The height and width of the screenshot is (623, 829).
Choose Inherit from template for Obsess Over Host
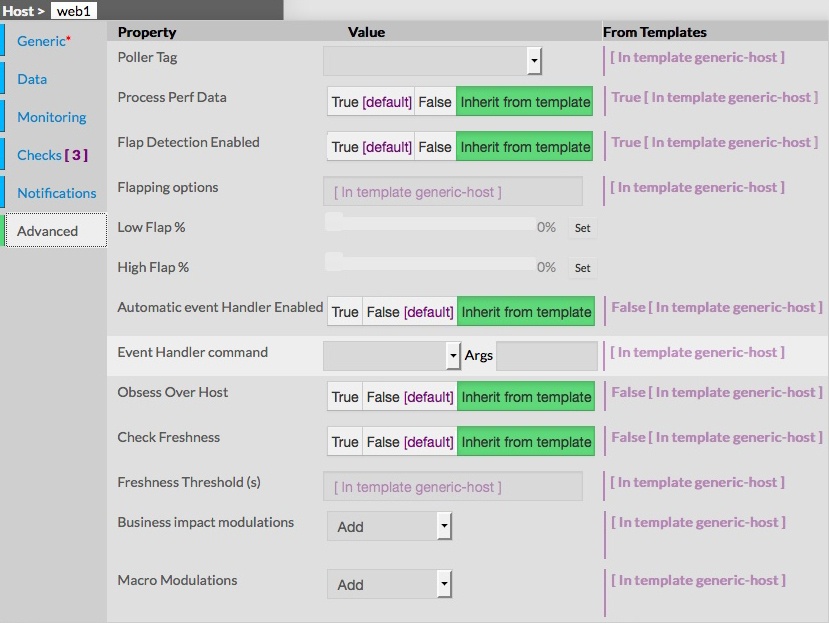coord(526,397)
